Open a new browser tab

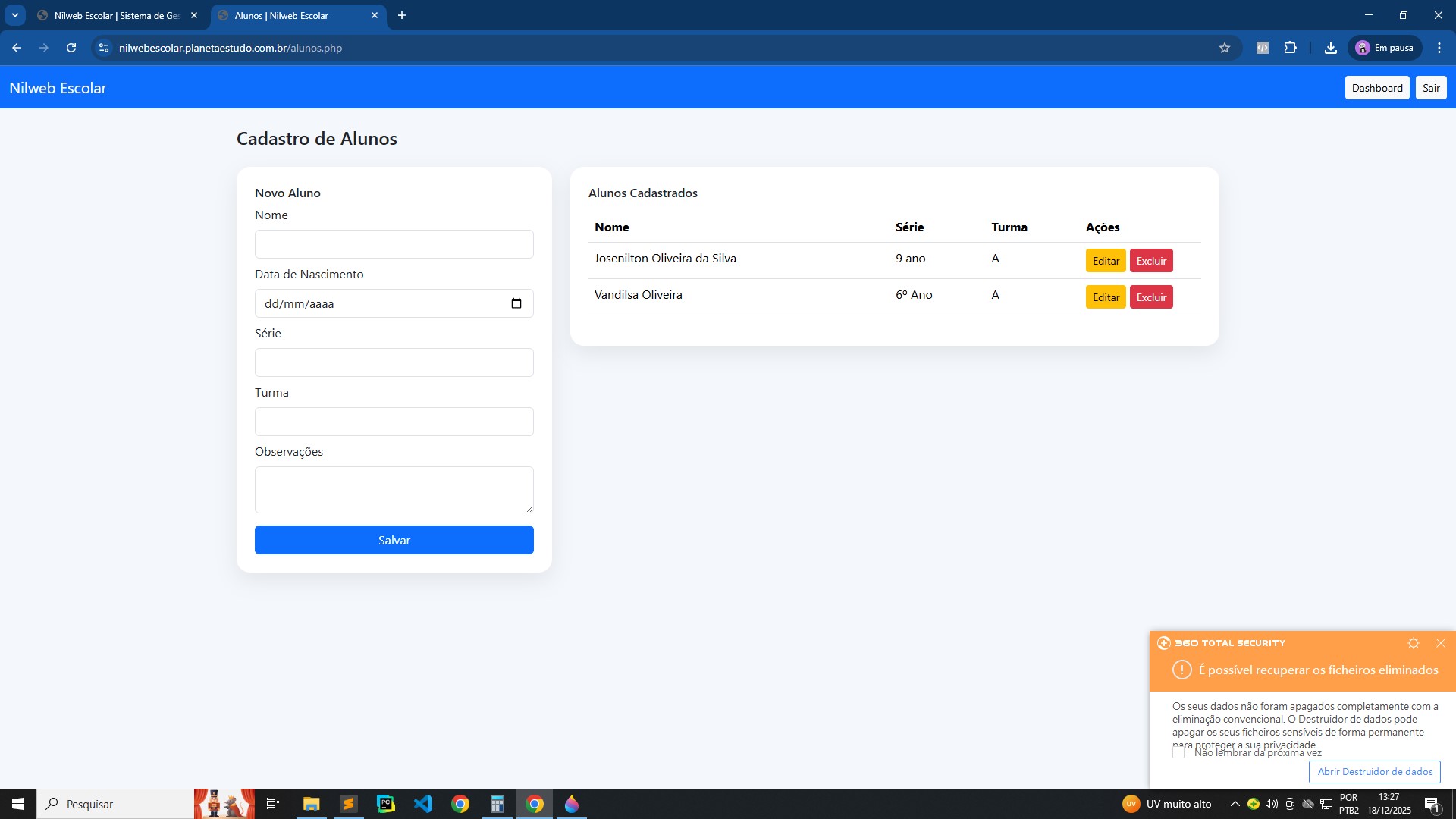(x=402, y=15)
